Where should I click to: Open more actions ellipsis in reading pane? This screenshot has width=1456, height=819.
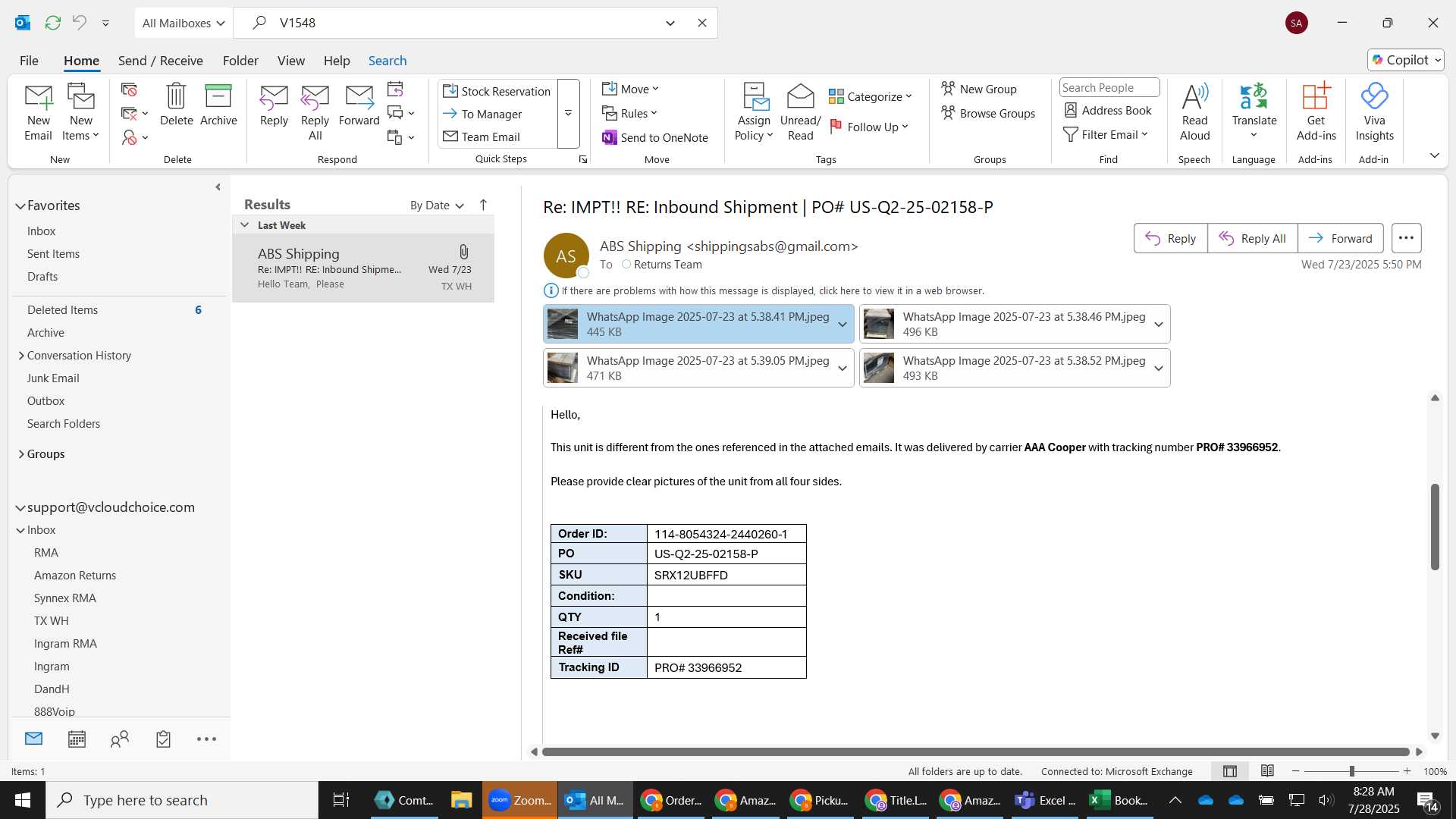pyautogui.click(x=1406, y=238)
